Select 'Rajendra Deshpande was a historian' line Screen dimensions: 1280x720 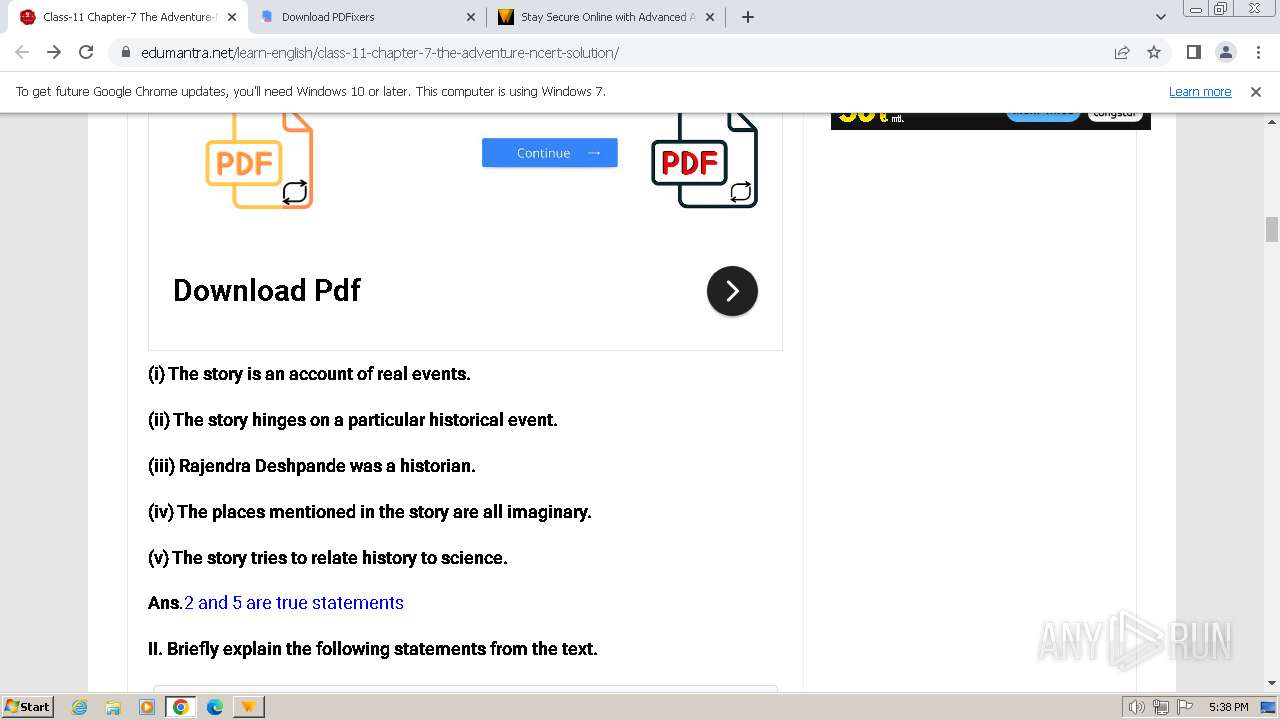coord(312,466)
